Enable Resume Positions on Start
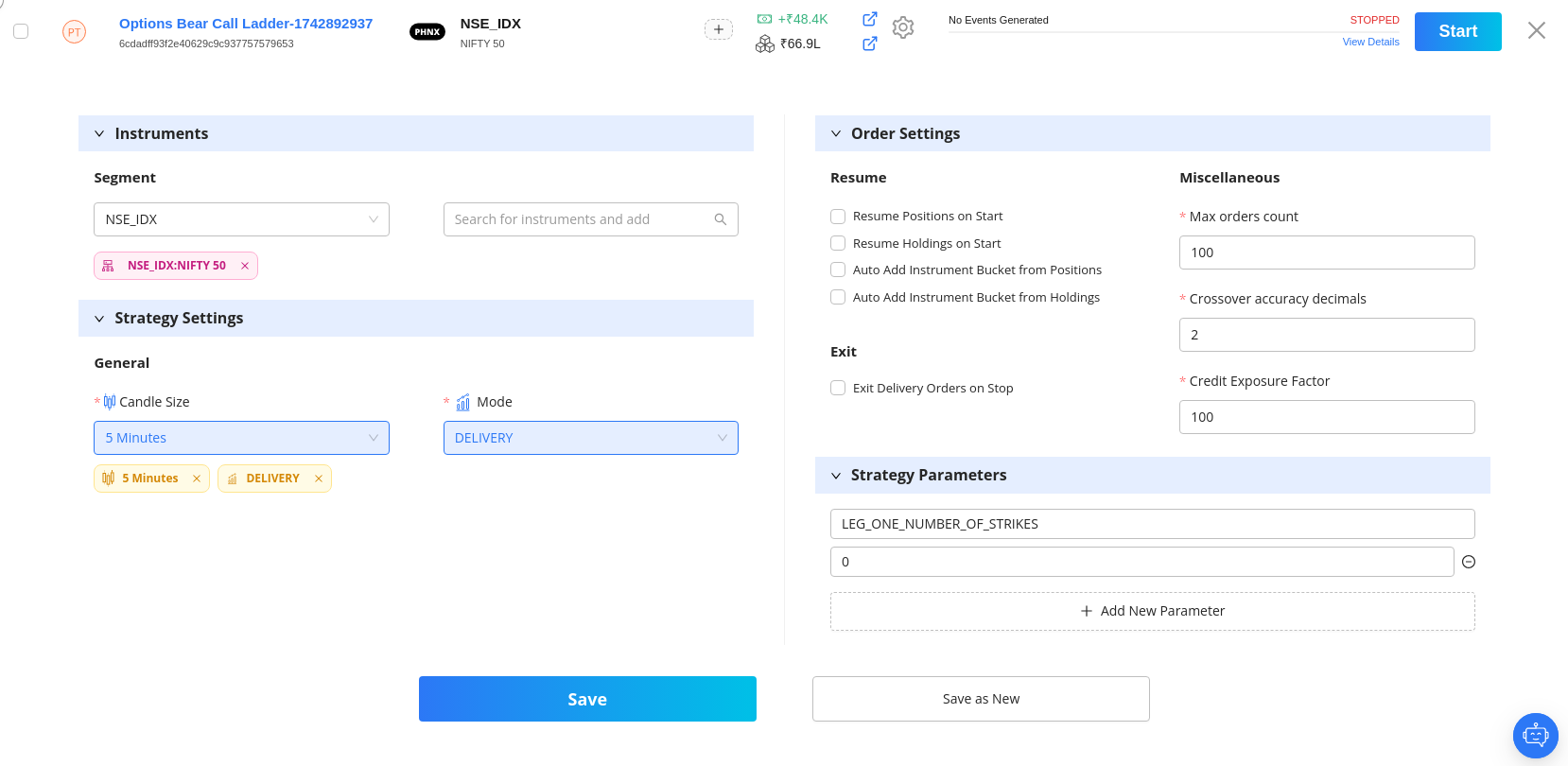The image size is (1568, 766). pos(838,217)
